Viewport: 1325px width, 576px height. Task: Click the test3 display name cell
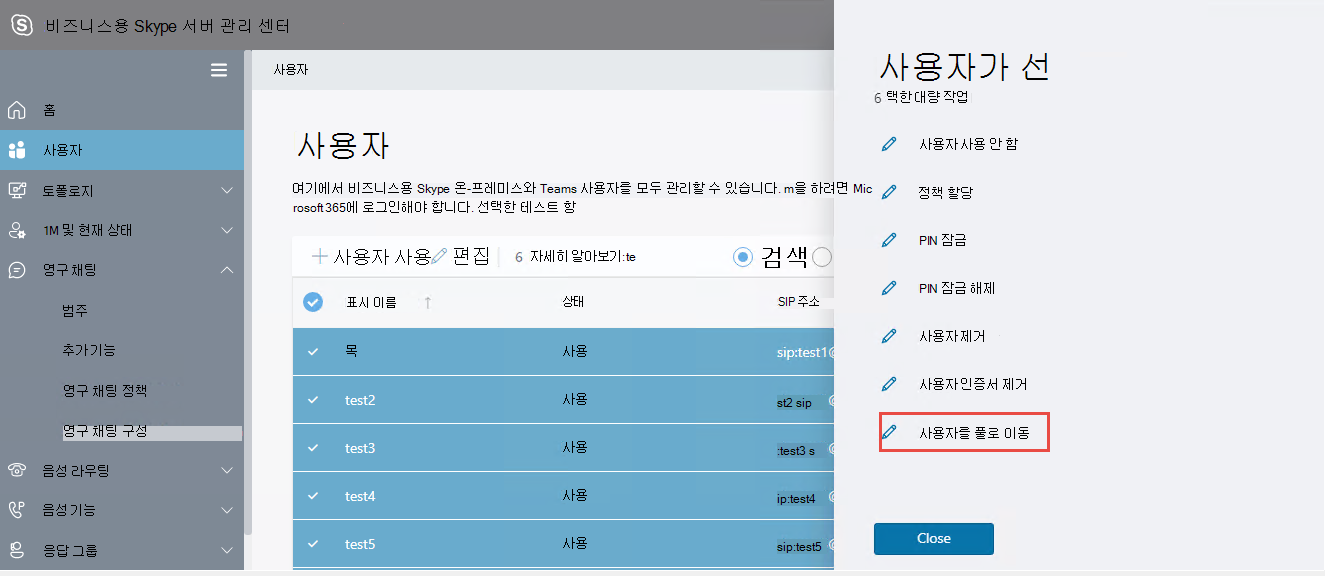[360, 448]
